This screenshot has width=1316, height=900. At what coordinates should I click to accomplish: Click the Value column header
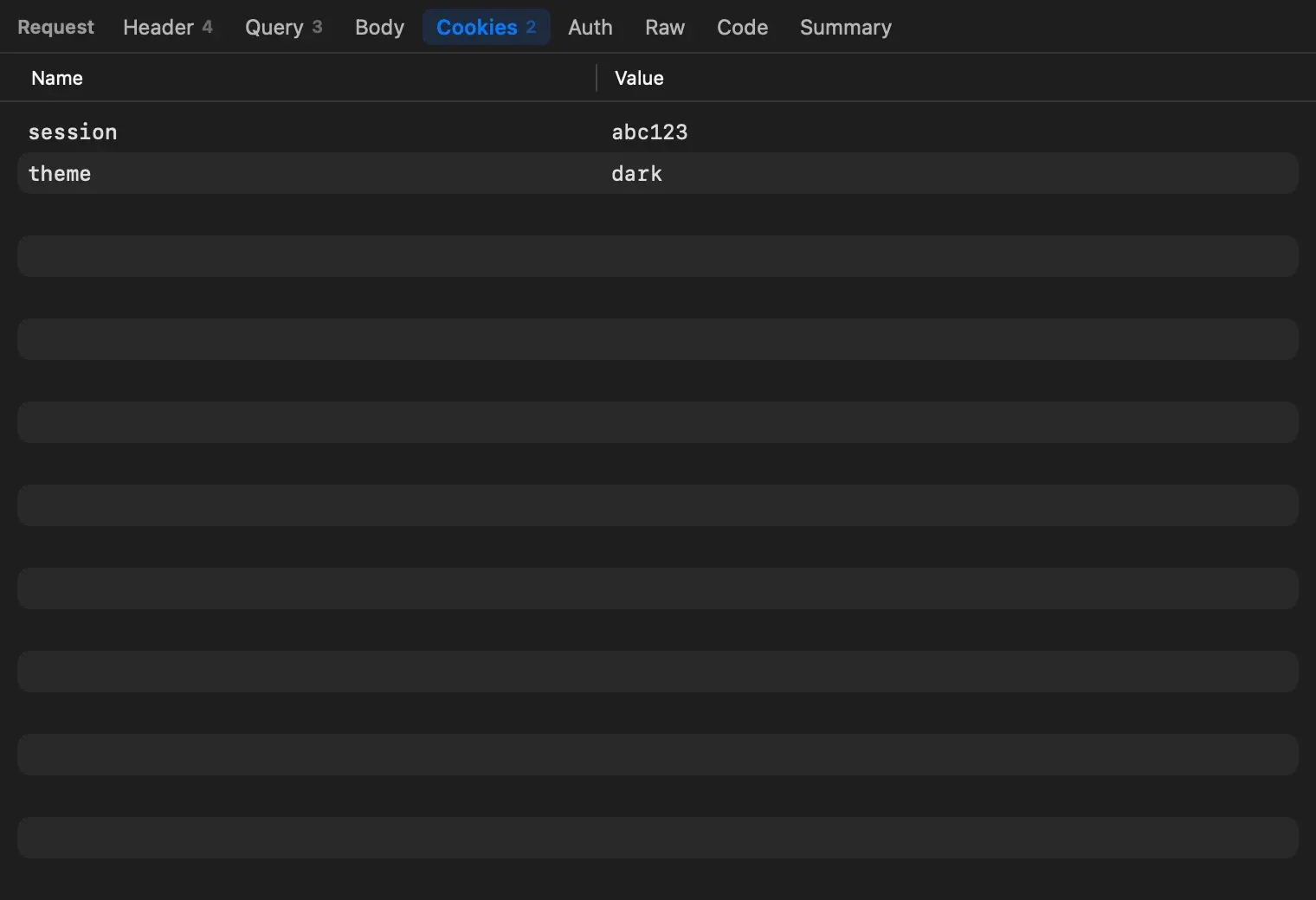[x=639, y=78]
